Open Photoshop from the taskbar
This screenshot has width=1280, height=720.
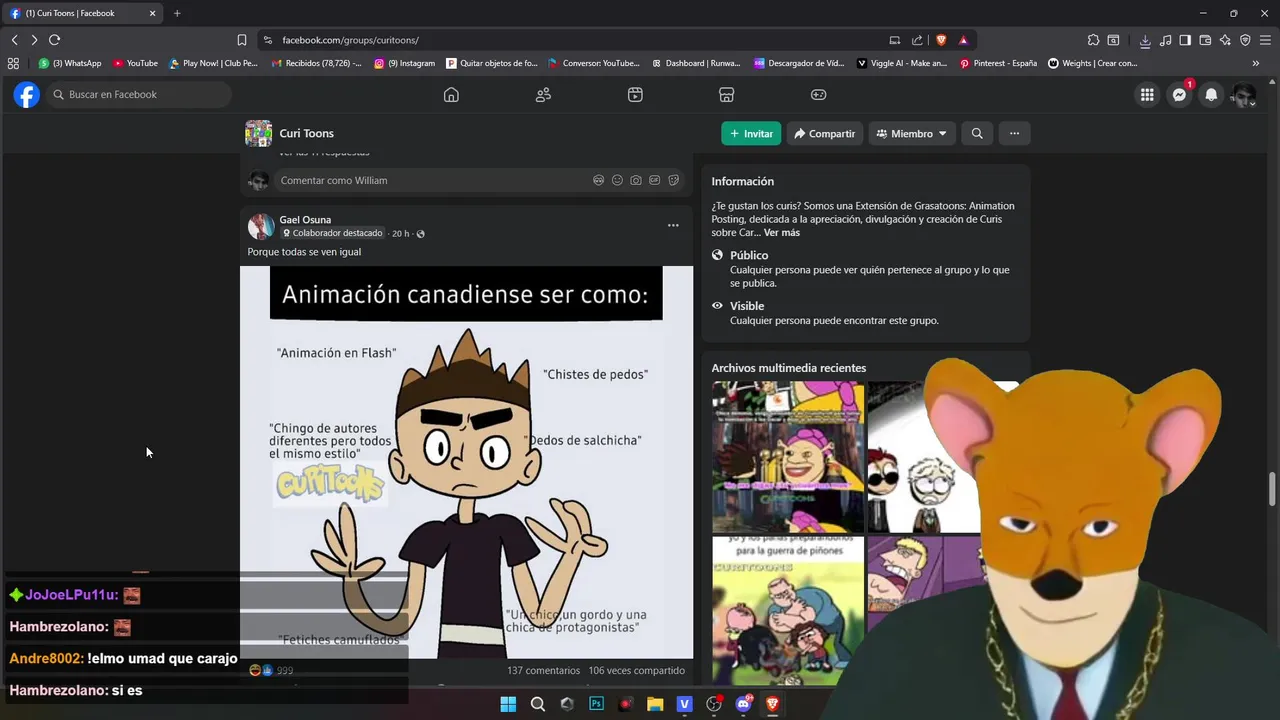596,704
